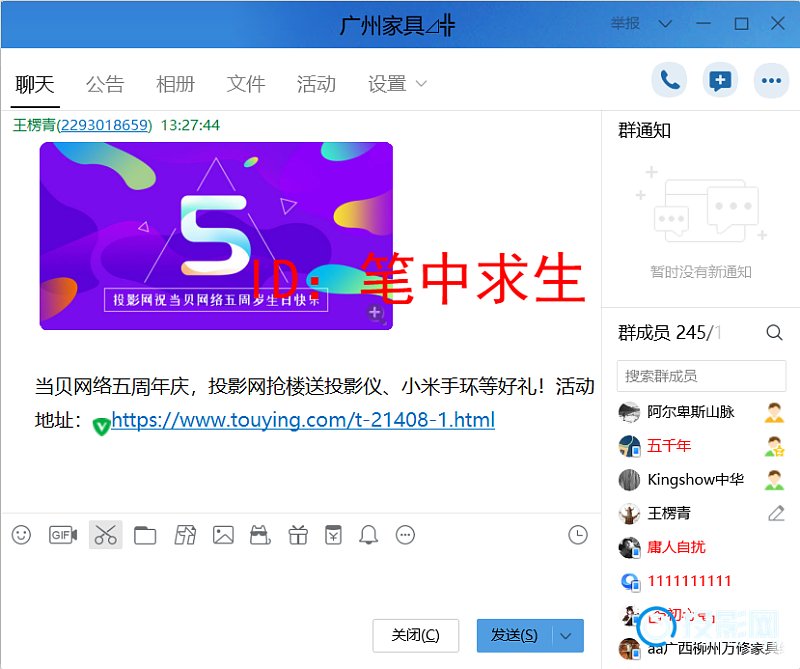Switch to the 聊天 tab
800x669 pixels.
(x=34, y=84)
